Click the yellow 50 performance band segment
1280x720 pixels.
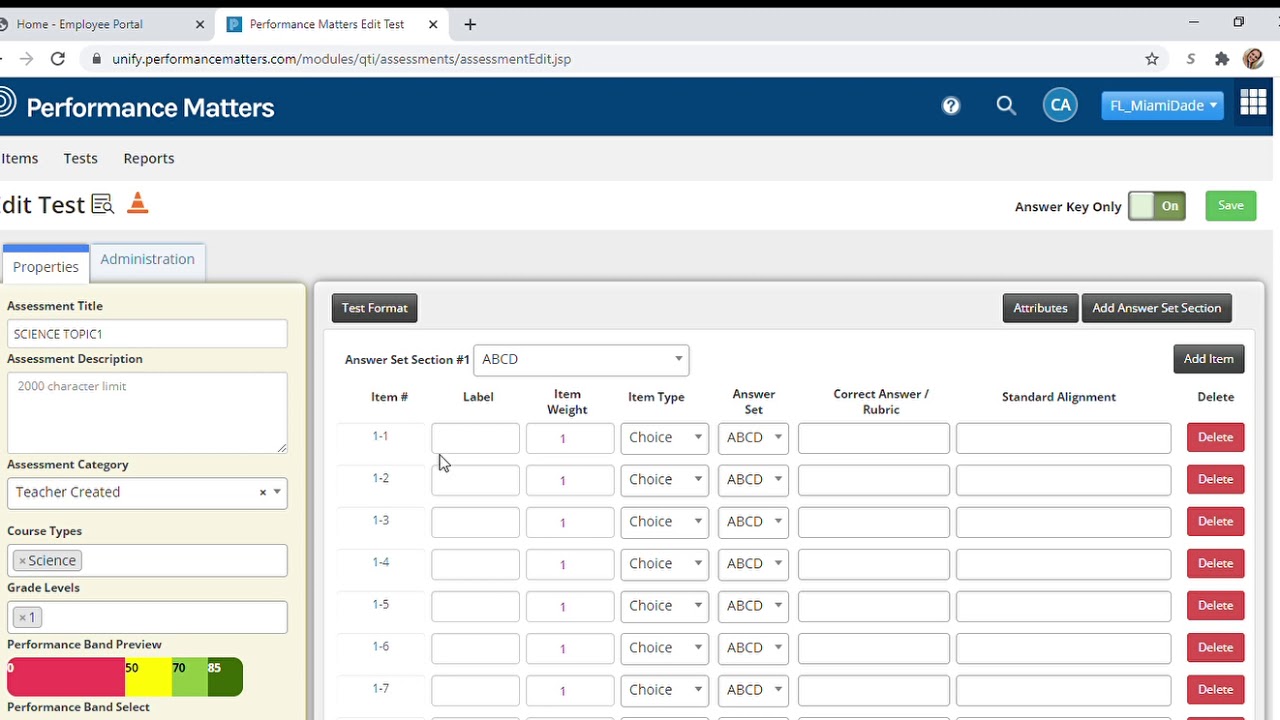coord(148,677)
